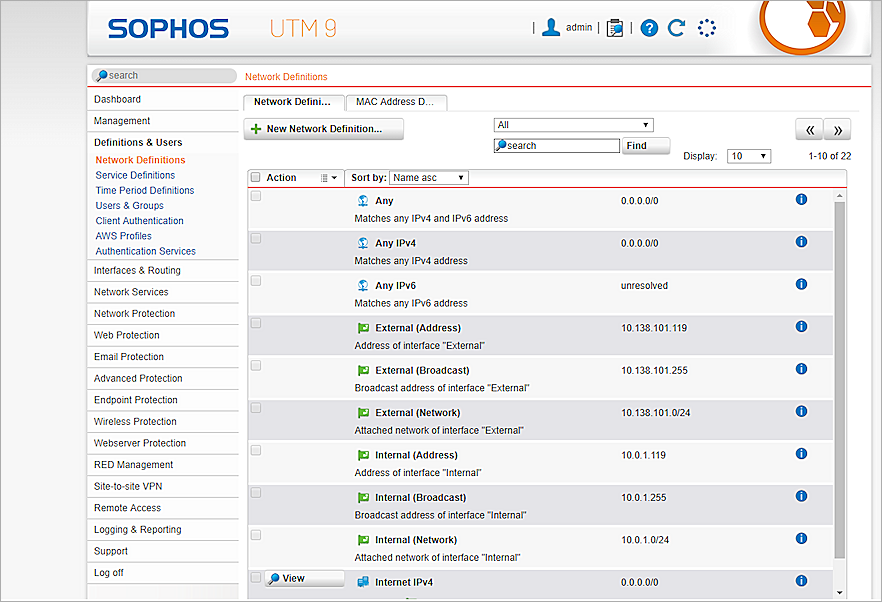Go to next page arrow button
882x602 pixels.
click(838, 129)
